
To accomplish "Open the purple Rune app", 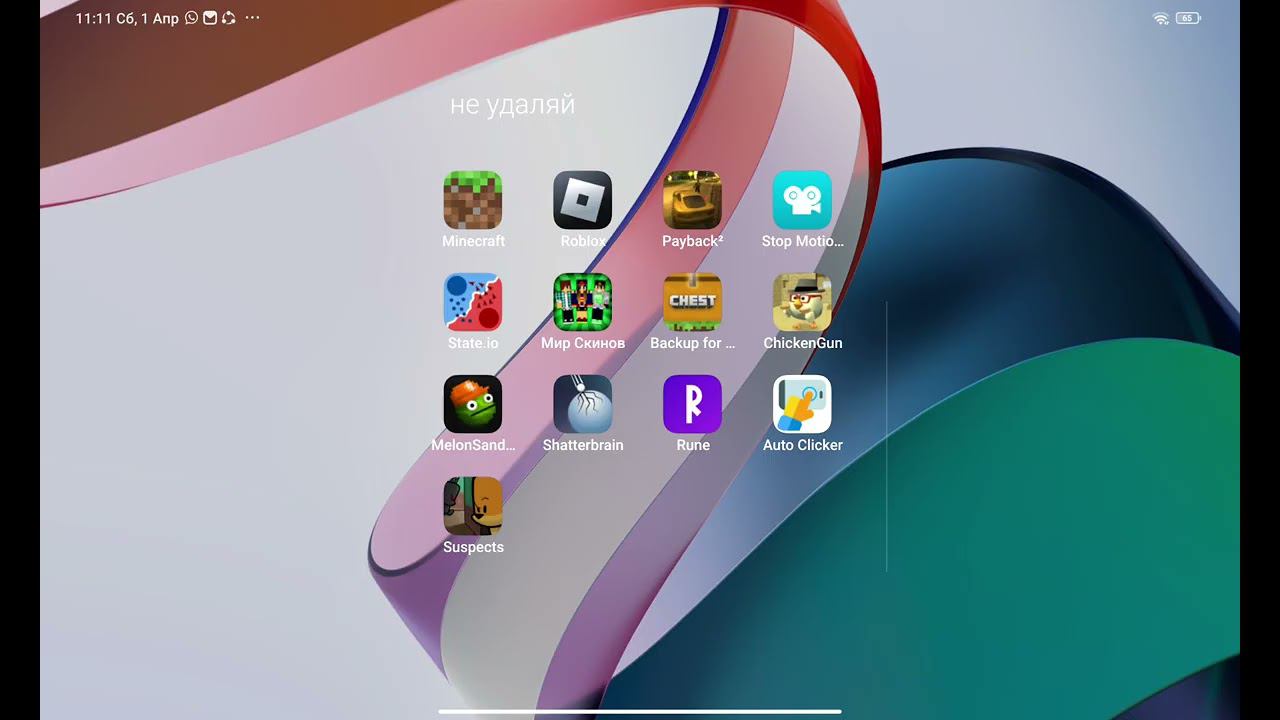I will [693, 404].
